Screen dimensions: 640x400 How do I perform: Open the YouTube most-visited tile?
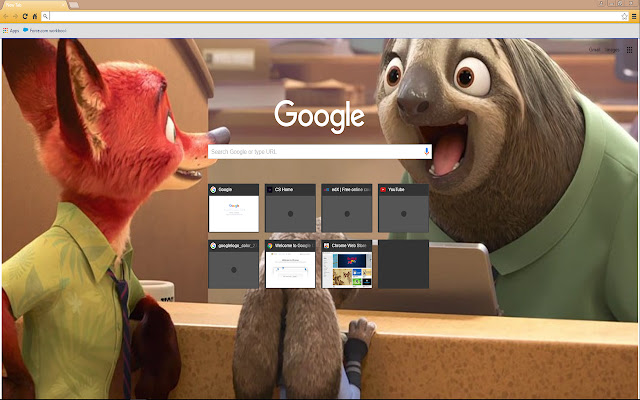click(x=403, y=208)
